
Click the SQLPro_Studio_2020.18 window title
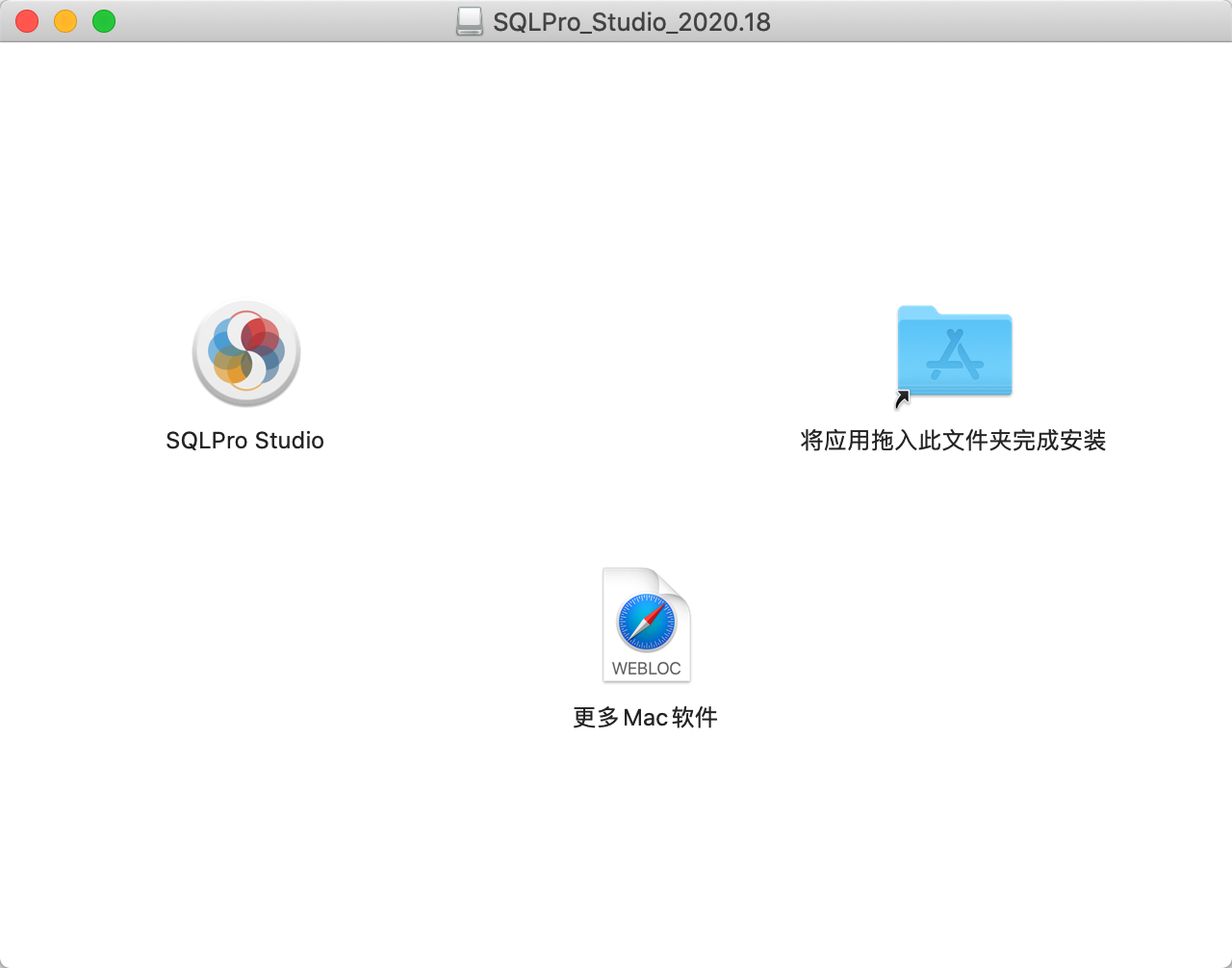tap(631, 22)
